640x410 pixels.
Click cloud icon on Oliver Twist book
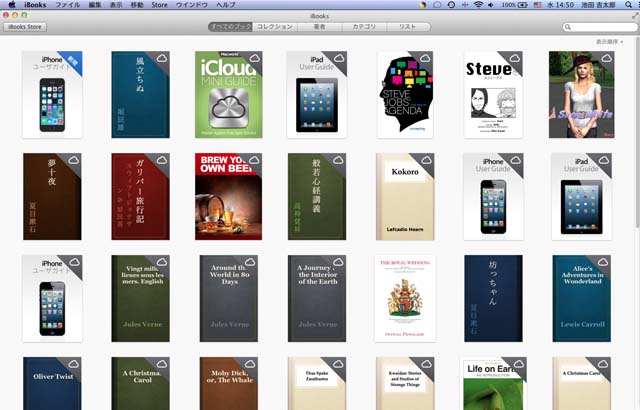tap(73, 364)
